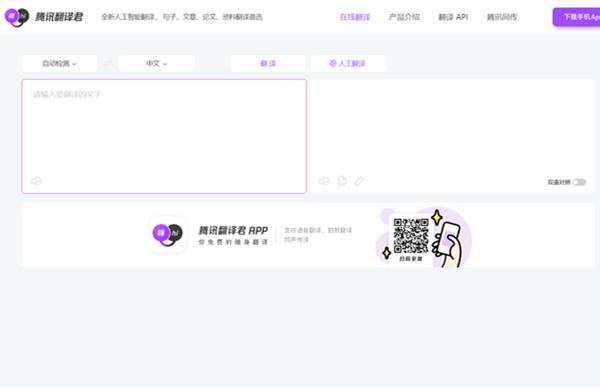Image resolution: width=600 pixels, height=388 pixels.
Task: Copy the translation result icon
Action: coord(342,181)
